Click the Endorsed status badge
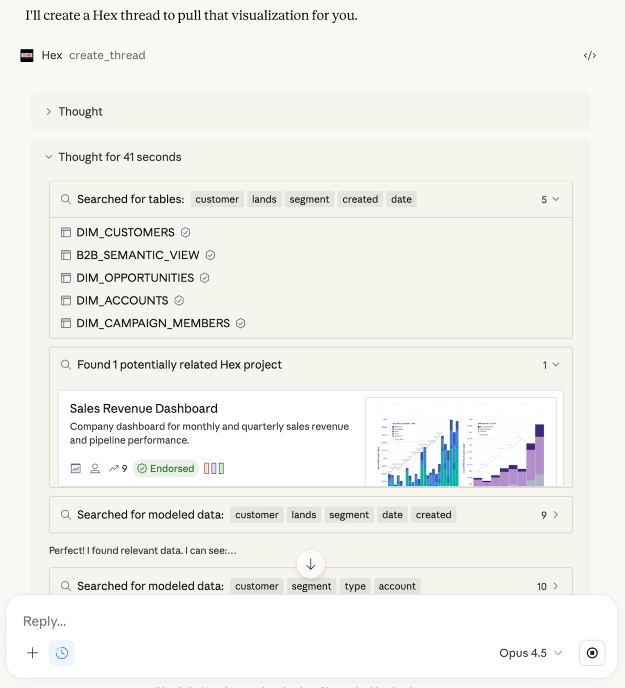The height and width of the screenshot is (688, 625). 165,468
